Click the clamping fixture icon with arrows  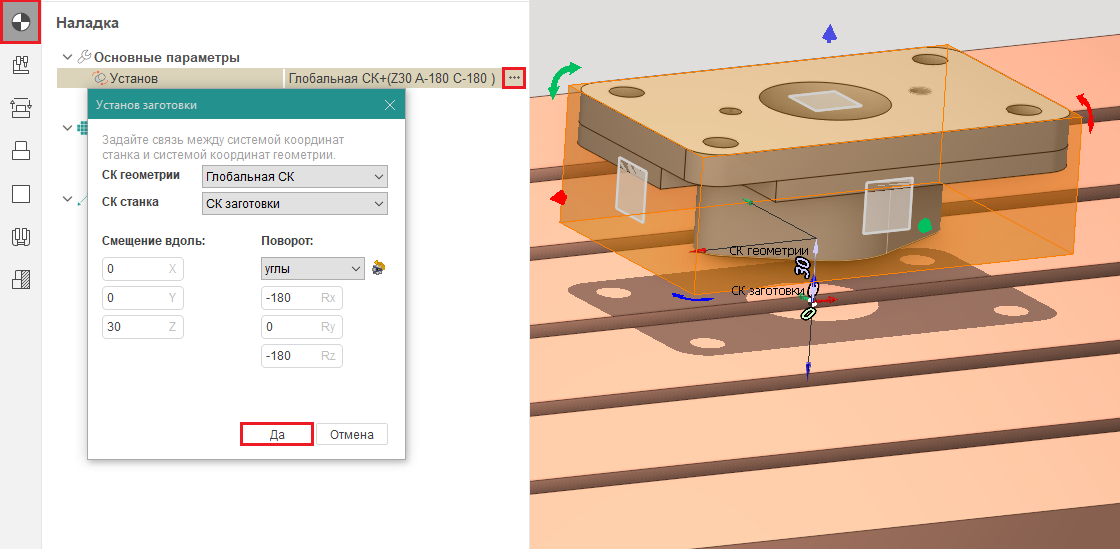20,108
